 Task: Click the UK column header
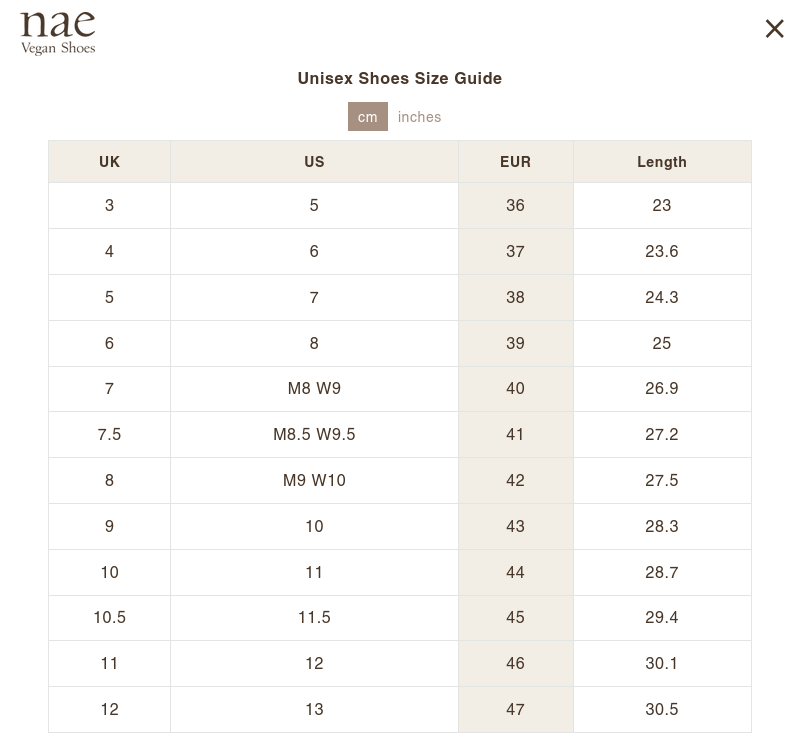pyautogui.click(x=109, y=162)
